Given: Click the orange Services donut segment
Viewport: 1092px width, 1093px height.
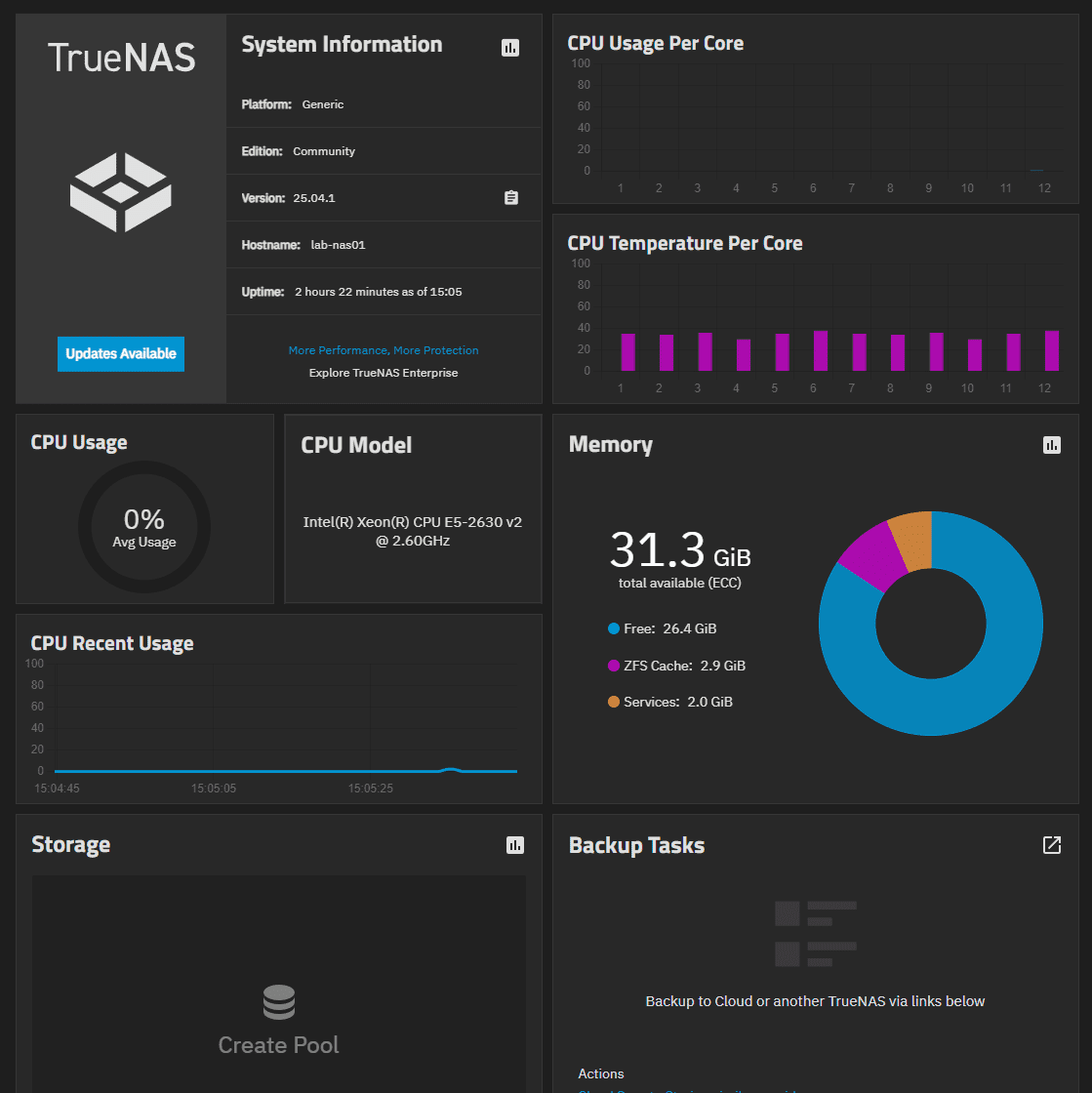Looking at the screenshot, I should pos(914,541).
